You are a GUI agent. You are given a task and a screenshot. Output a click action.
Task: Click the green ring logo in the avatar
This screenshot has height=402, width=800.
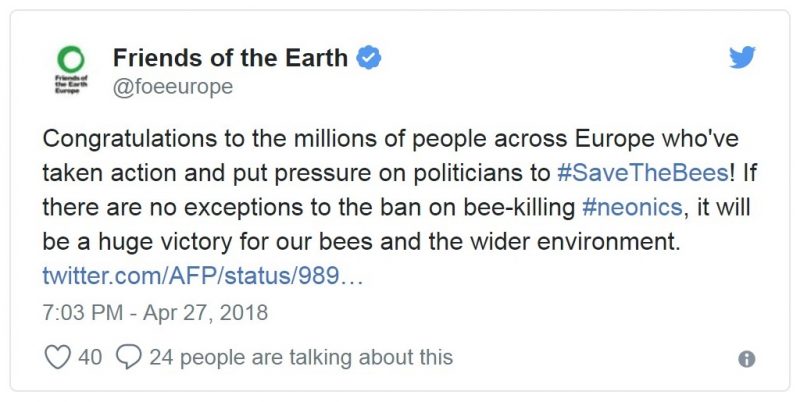tap(71, 59)
